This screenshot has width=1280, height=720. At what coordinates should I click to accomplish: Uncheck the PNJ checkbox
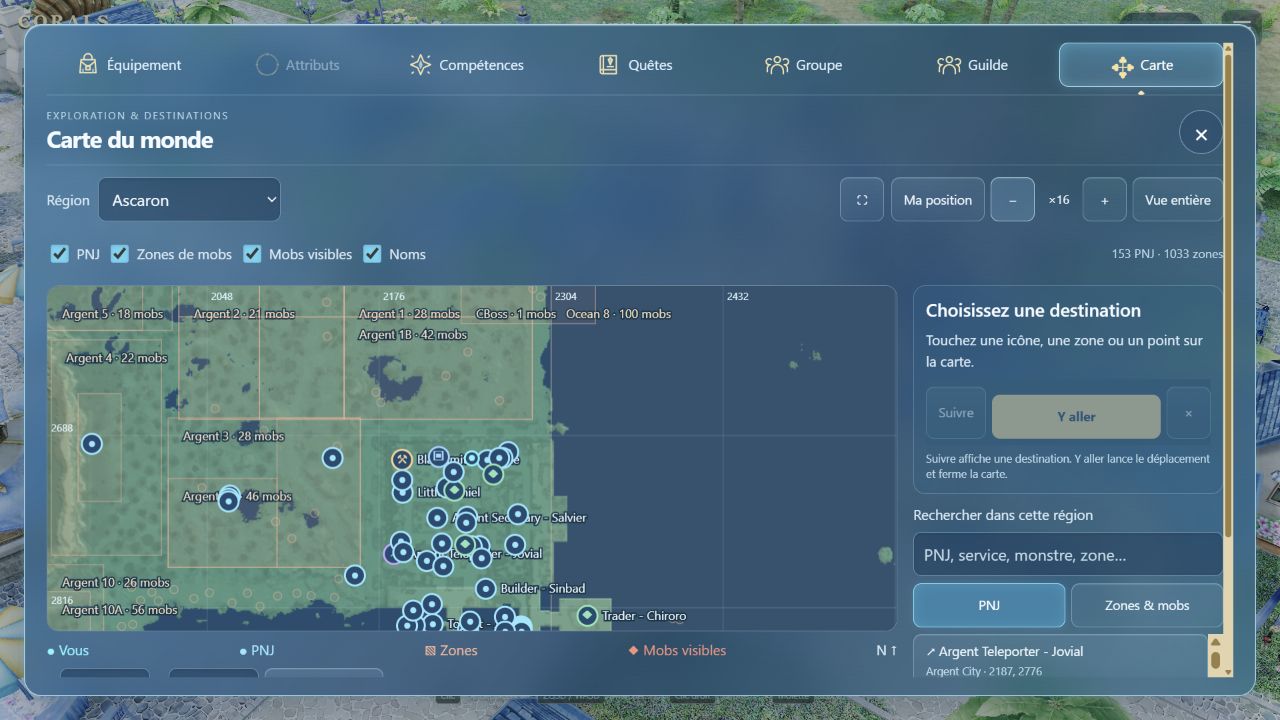[60, 254]
